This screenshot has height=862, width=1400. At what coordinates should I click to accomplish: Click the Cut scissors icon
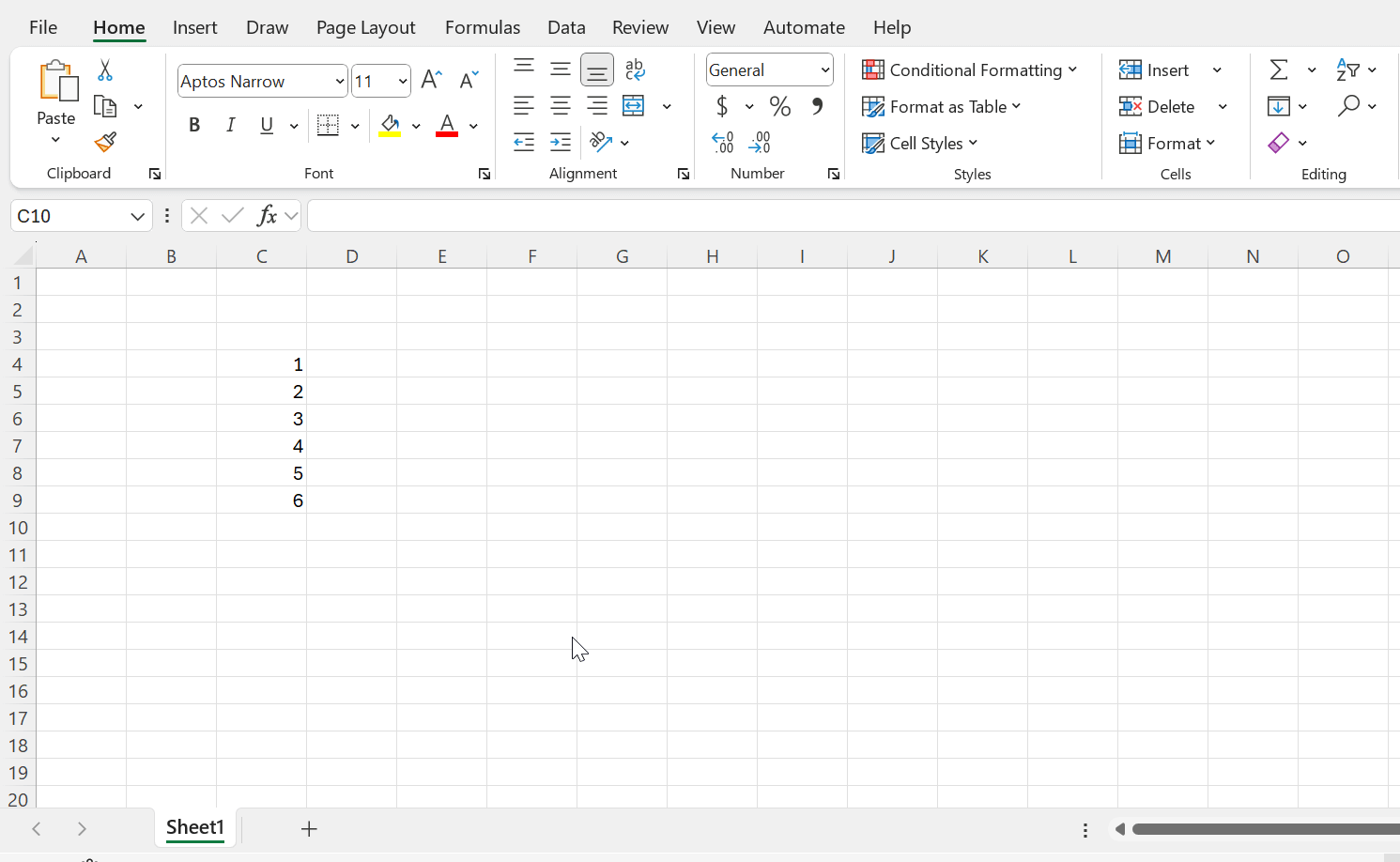click(x=105, y=70)
